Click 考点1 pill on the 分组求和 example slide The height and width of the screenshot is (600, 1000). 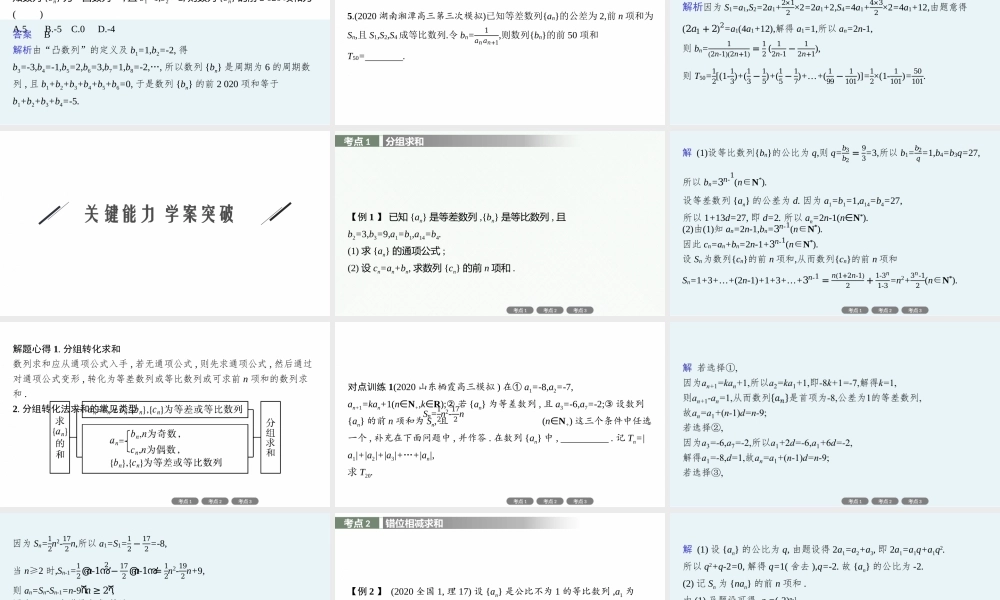(x=519, y=309)
